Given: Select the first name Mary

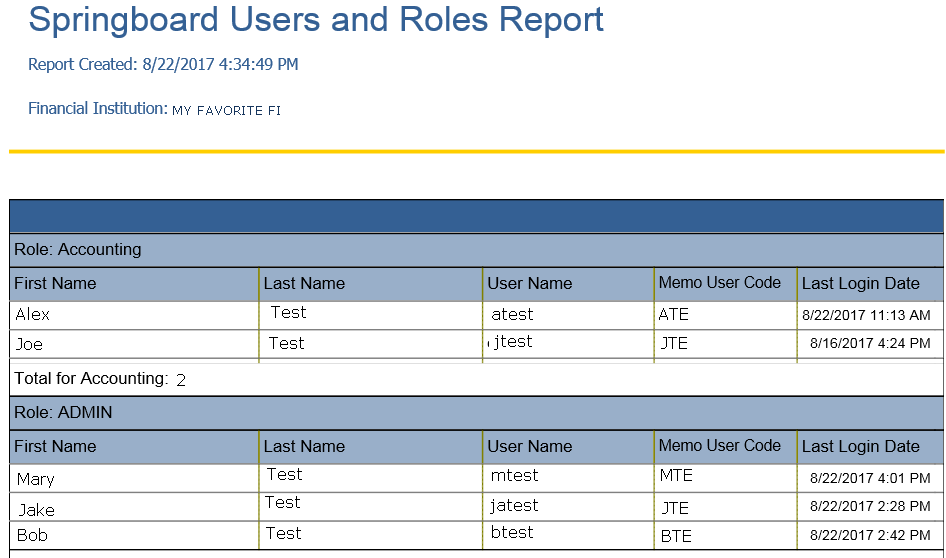Looking at the screenshot, I should pos(36,480).
